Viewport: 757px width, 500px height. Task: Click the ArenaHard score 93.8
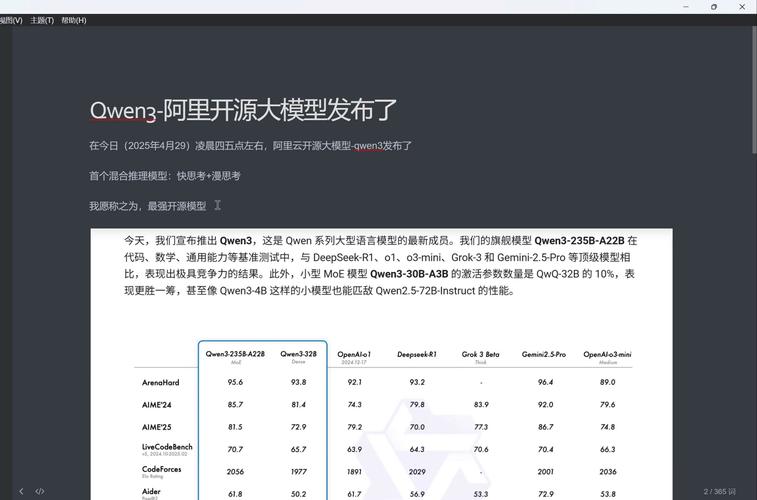[298, 382]
